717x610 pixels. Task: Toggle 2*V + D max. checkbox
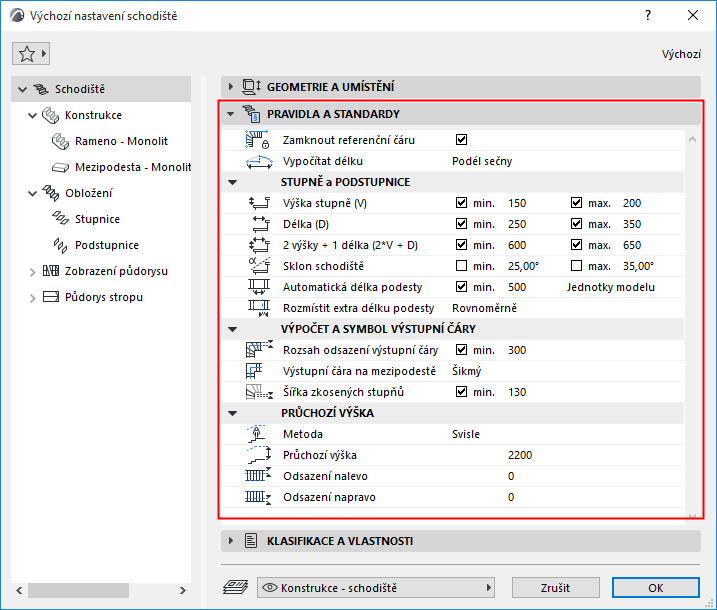coord(576,245)
